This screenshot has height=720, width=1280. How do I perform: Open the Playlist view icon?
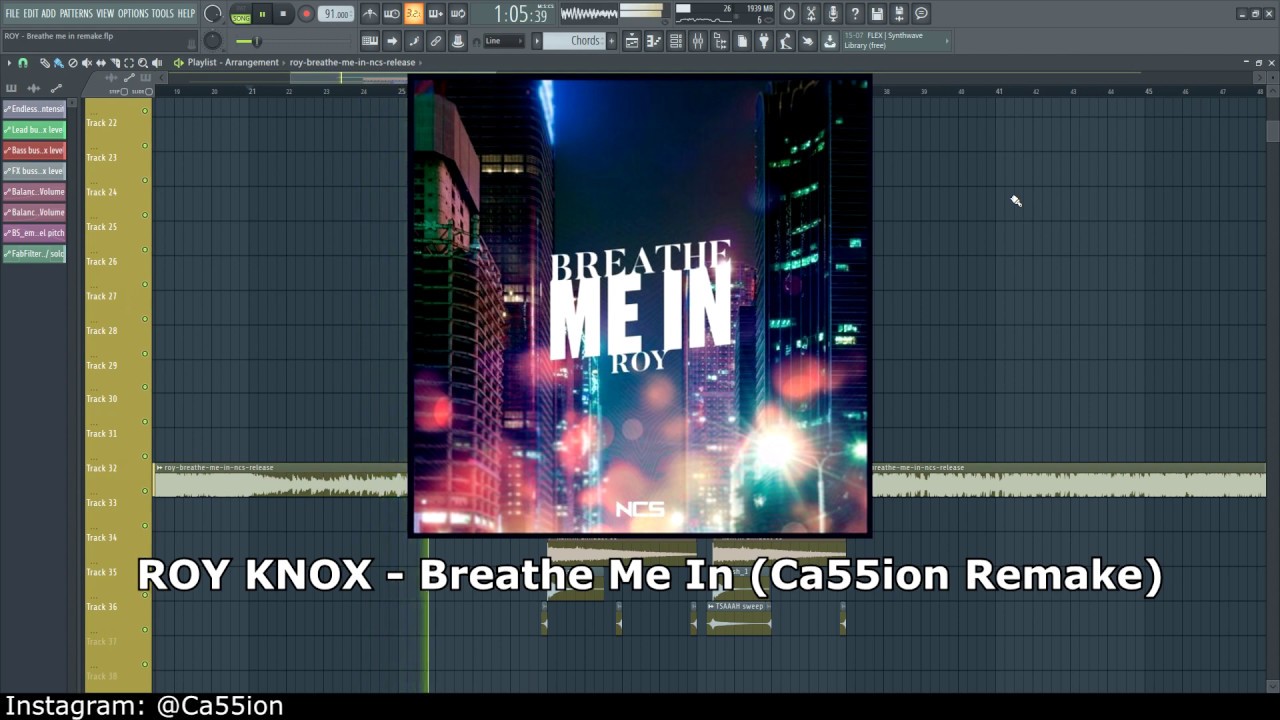coord(632,41)
